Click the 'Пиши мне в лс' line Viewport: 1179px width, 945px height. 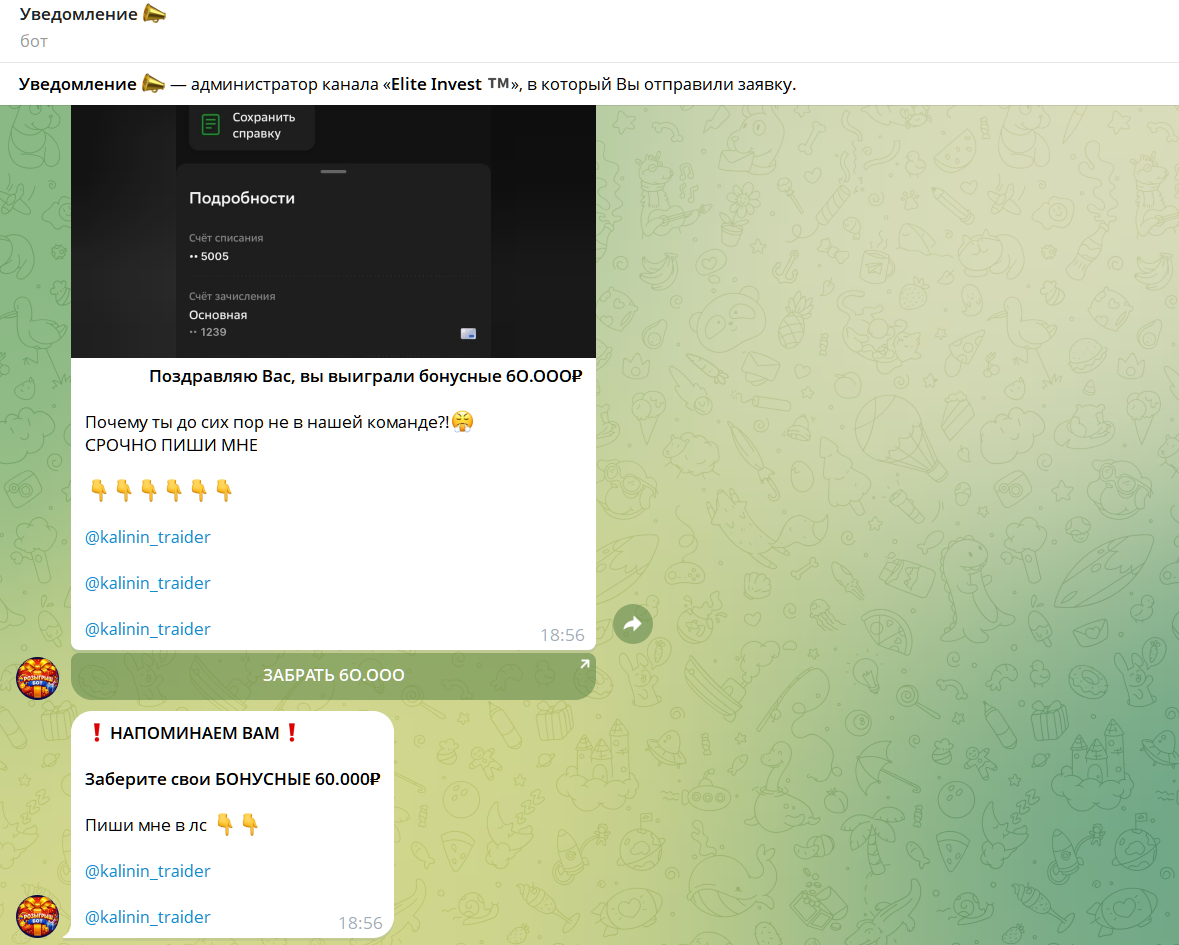[146, 825]
